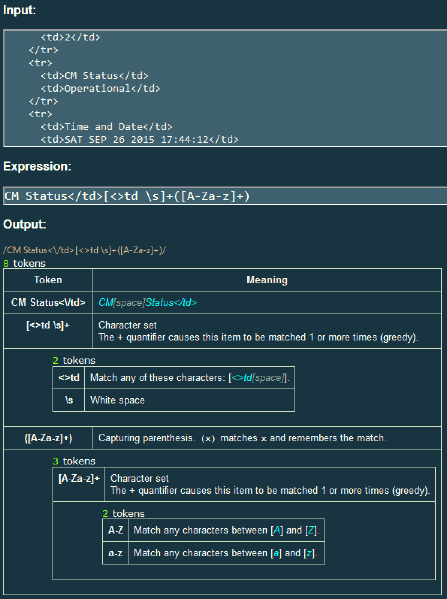This screenshot has height=599, width=447.
Task: Click the Expression regex input field
Action: pyautogui.click(x=225, y=196)
